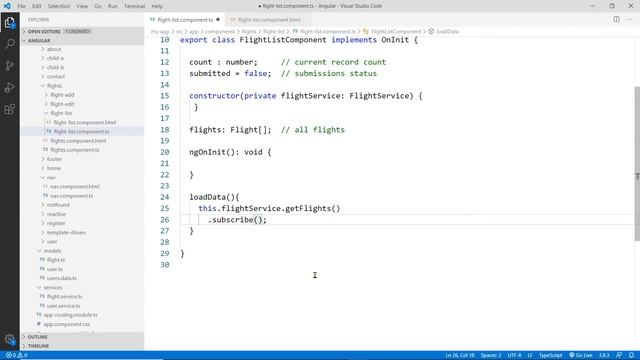Open the Run menu

(x=113, y=6)
